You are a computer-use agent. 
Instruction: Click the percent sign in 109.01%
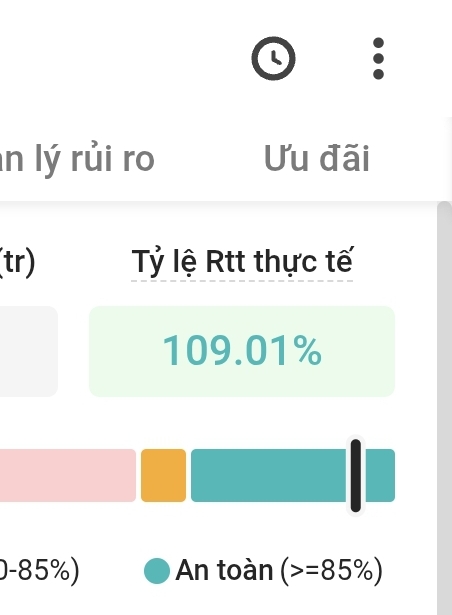[307, 351]
